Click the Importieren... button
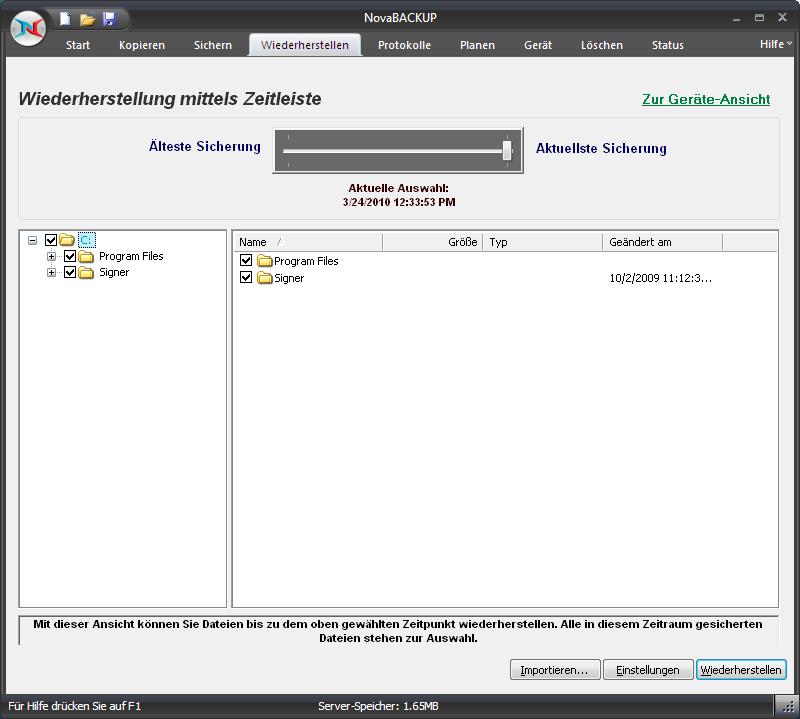Viewport: 800px width, 719px height. (x=555, y=670)
